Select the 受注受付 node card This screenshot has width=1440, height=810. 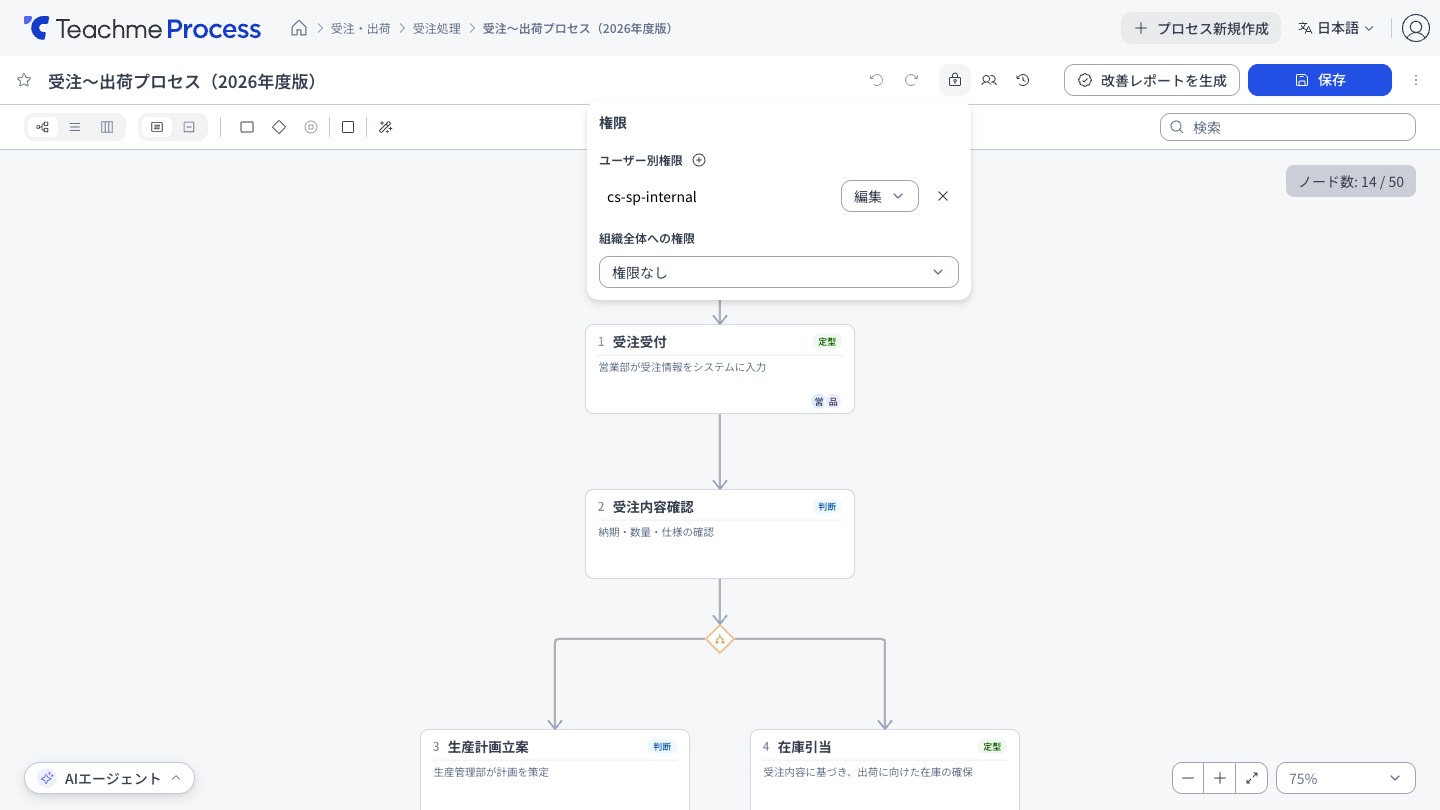[720, 369]
